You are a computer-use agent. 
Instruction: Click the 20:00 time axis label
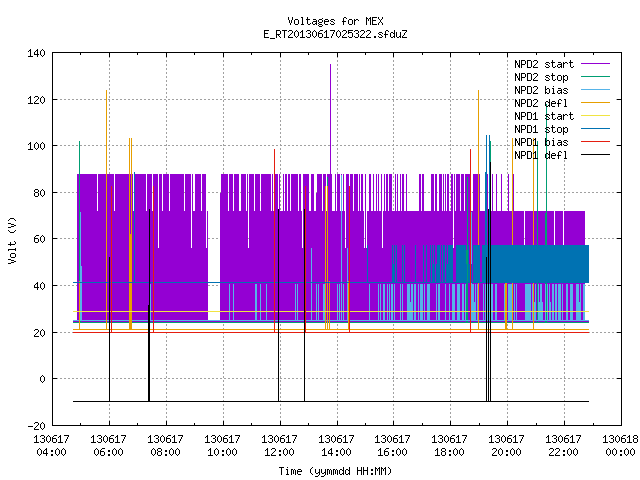[506, 446]
